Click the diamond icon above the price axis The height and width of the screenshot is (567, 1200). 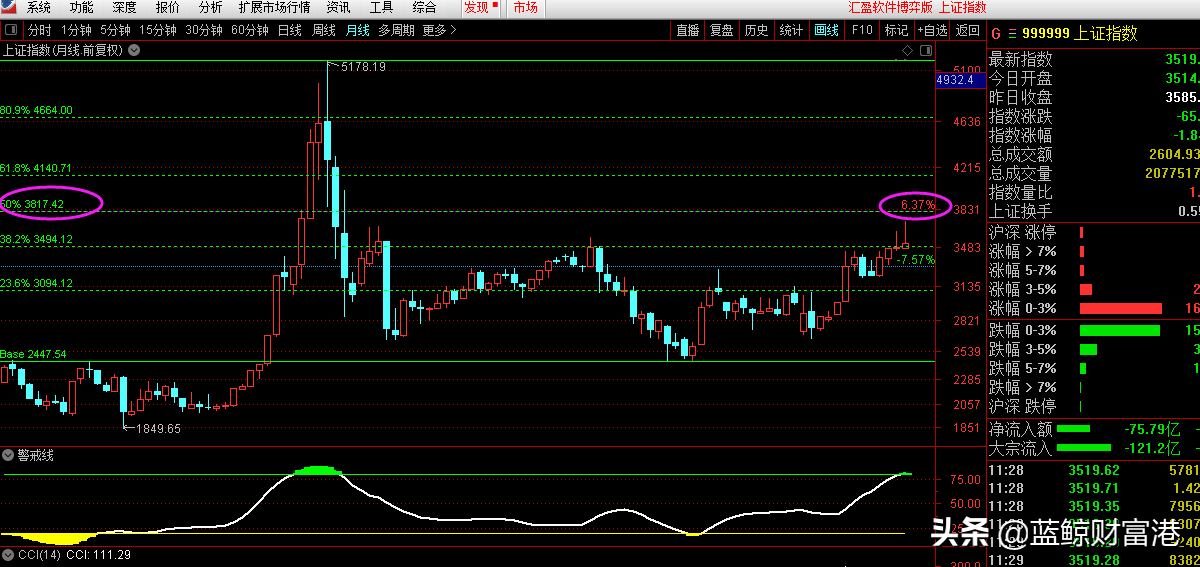pyautogui.click(x=908, y=49)
